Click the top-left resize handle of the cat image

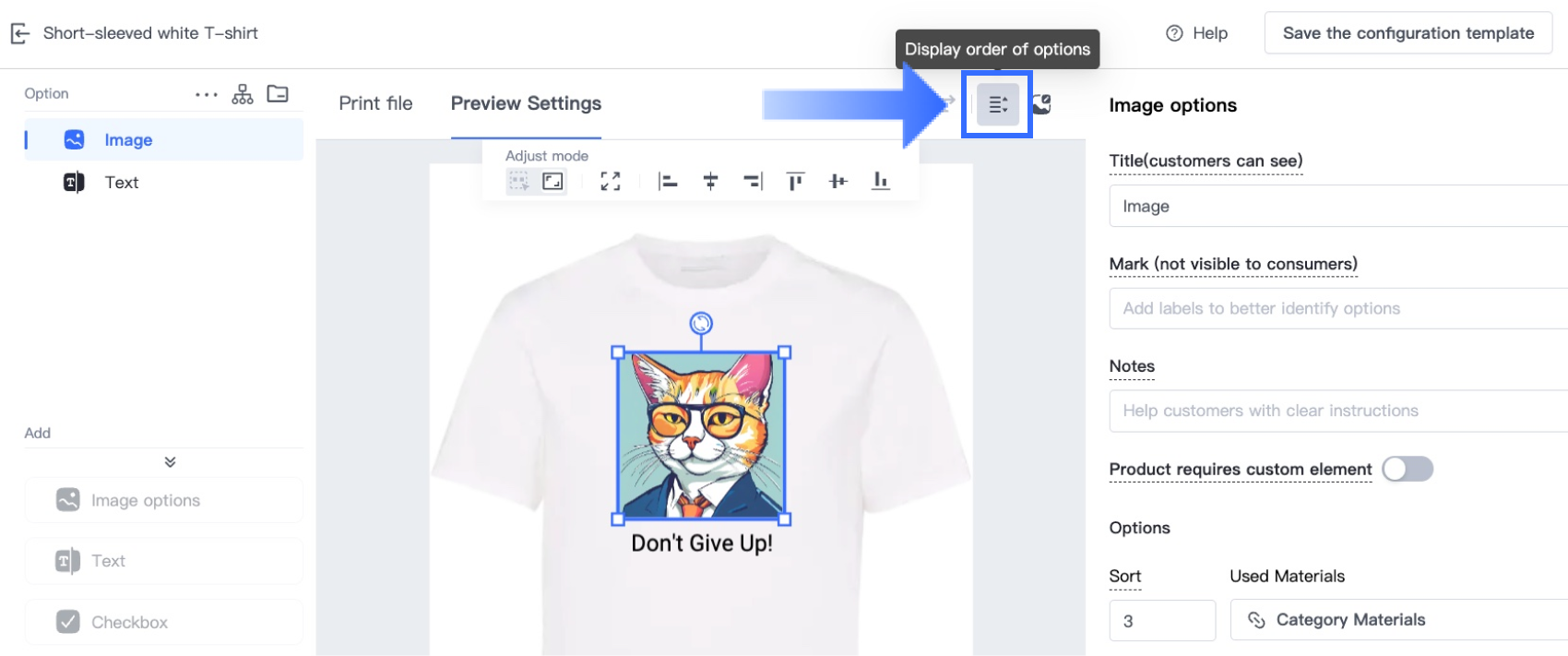[618, 352]
